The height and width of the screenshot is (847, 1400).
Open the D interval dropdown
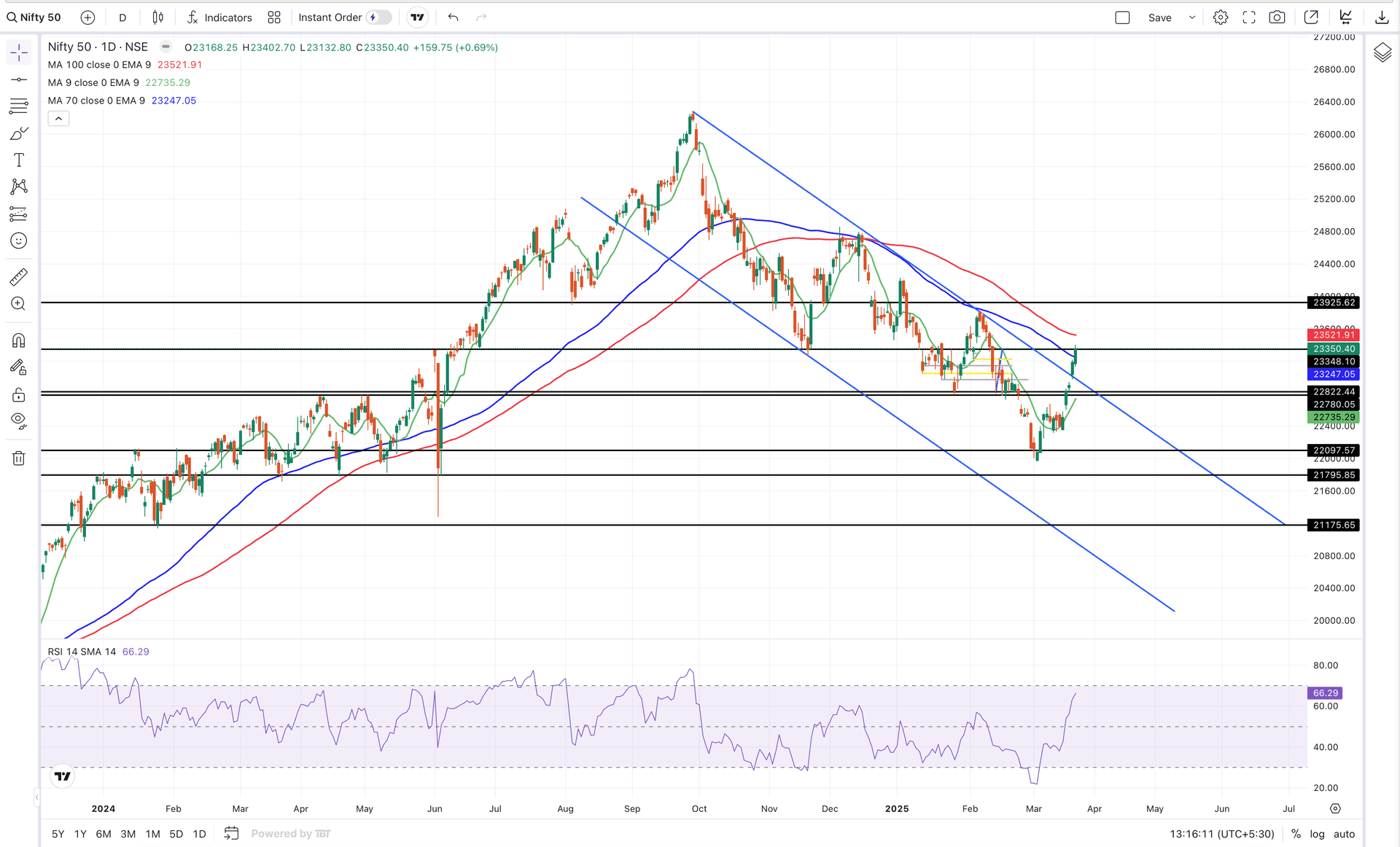tap(122, 17)
